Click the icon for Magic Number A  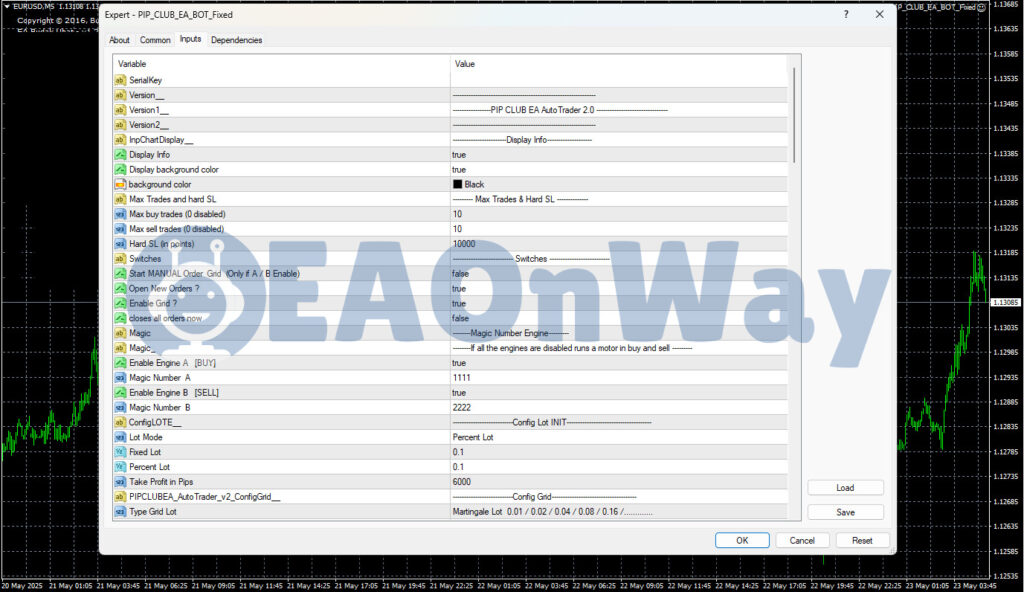point(120,378)
